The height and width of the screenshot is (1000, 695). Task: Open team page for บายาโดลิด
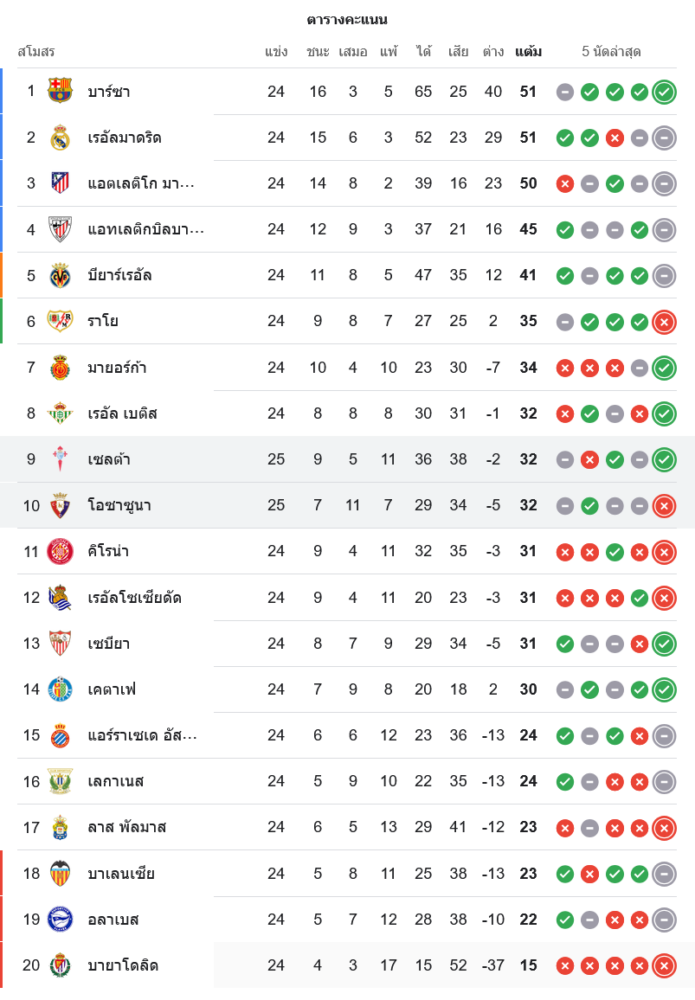[x=123, y=965]
